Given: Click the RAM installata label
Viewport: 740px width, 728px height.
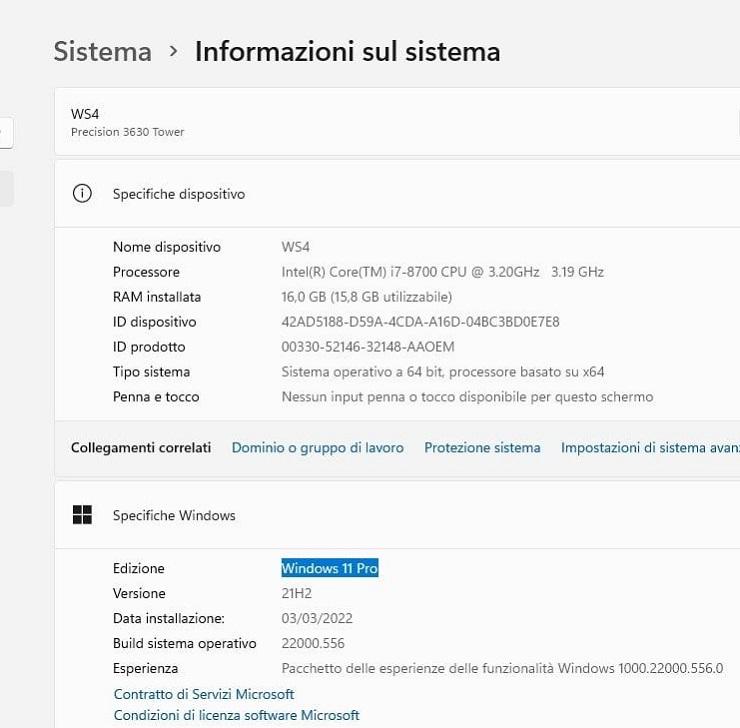Looking at the screenshot, I should [157, 297].
